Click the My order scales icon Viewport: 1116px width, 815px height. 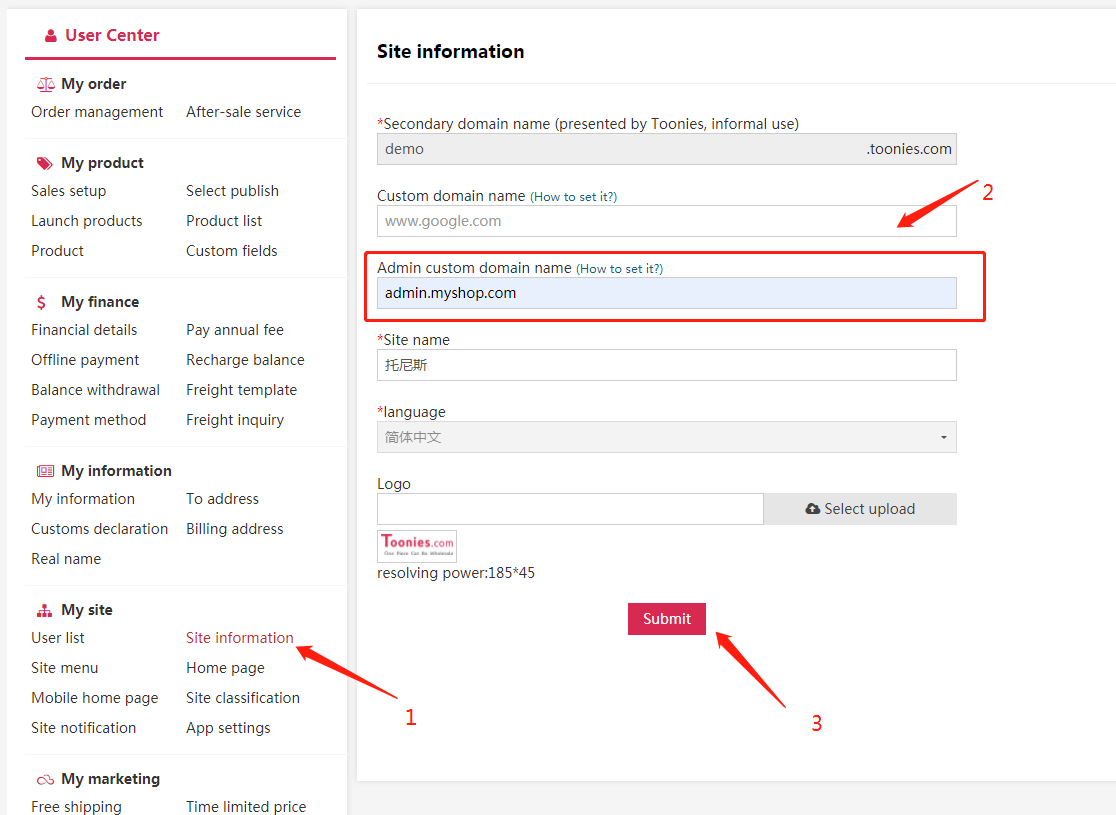45,85
